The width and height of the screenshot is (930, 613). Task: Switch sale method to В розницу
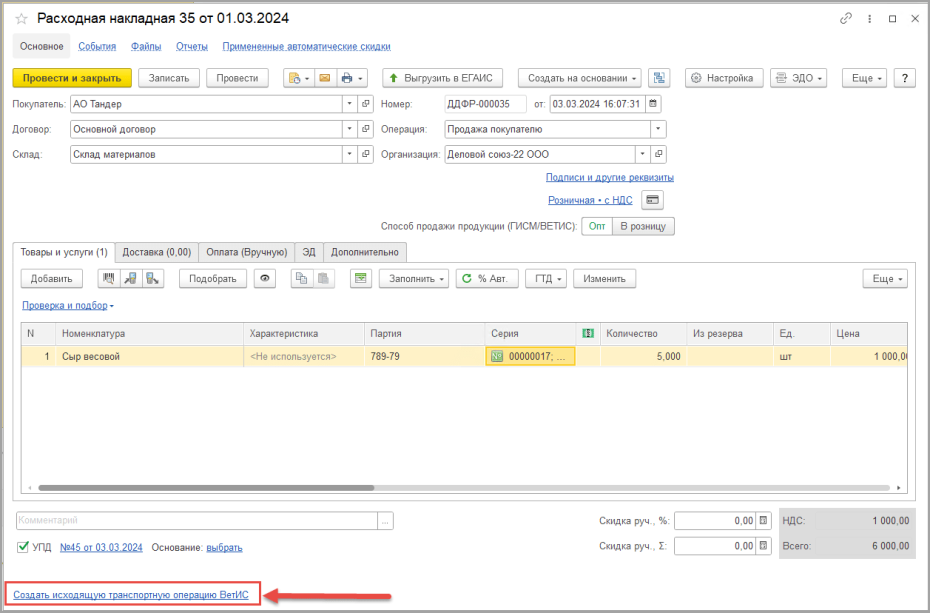coord(643,226)
